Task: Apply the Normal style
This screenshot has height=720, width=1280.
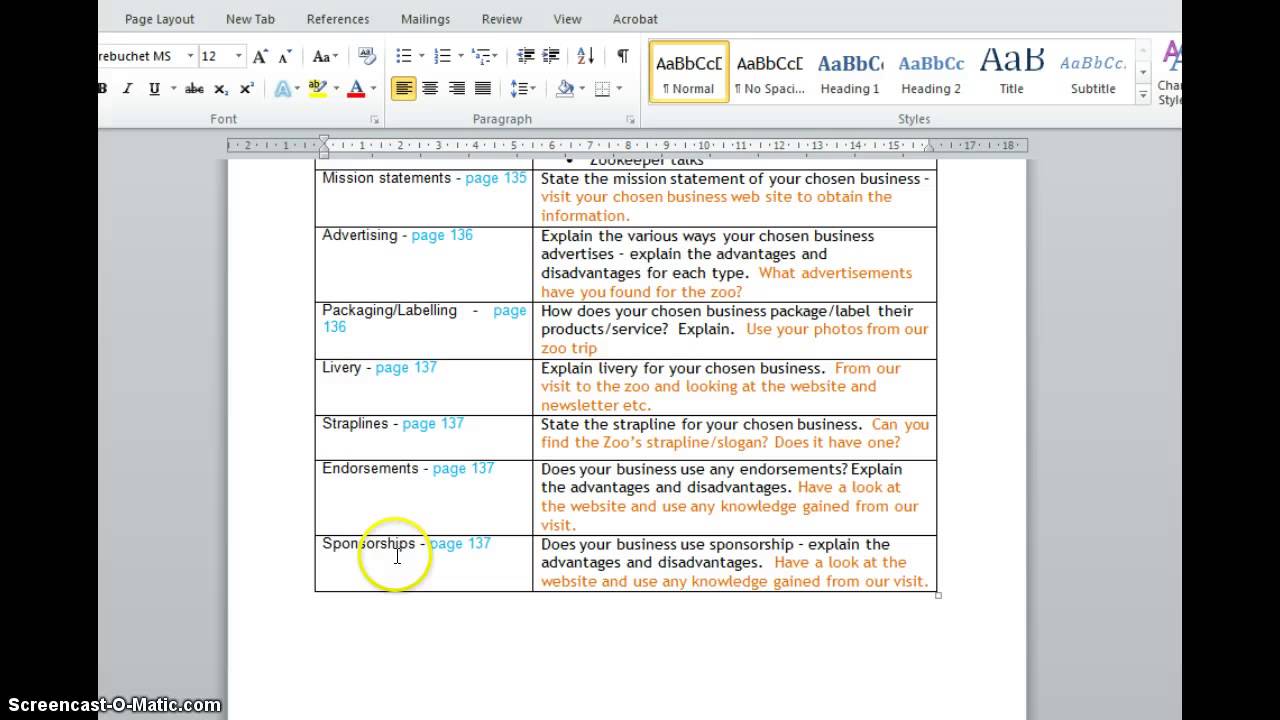Action: (x=689, y=72)
